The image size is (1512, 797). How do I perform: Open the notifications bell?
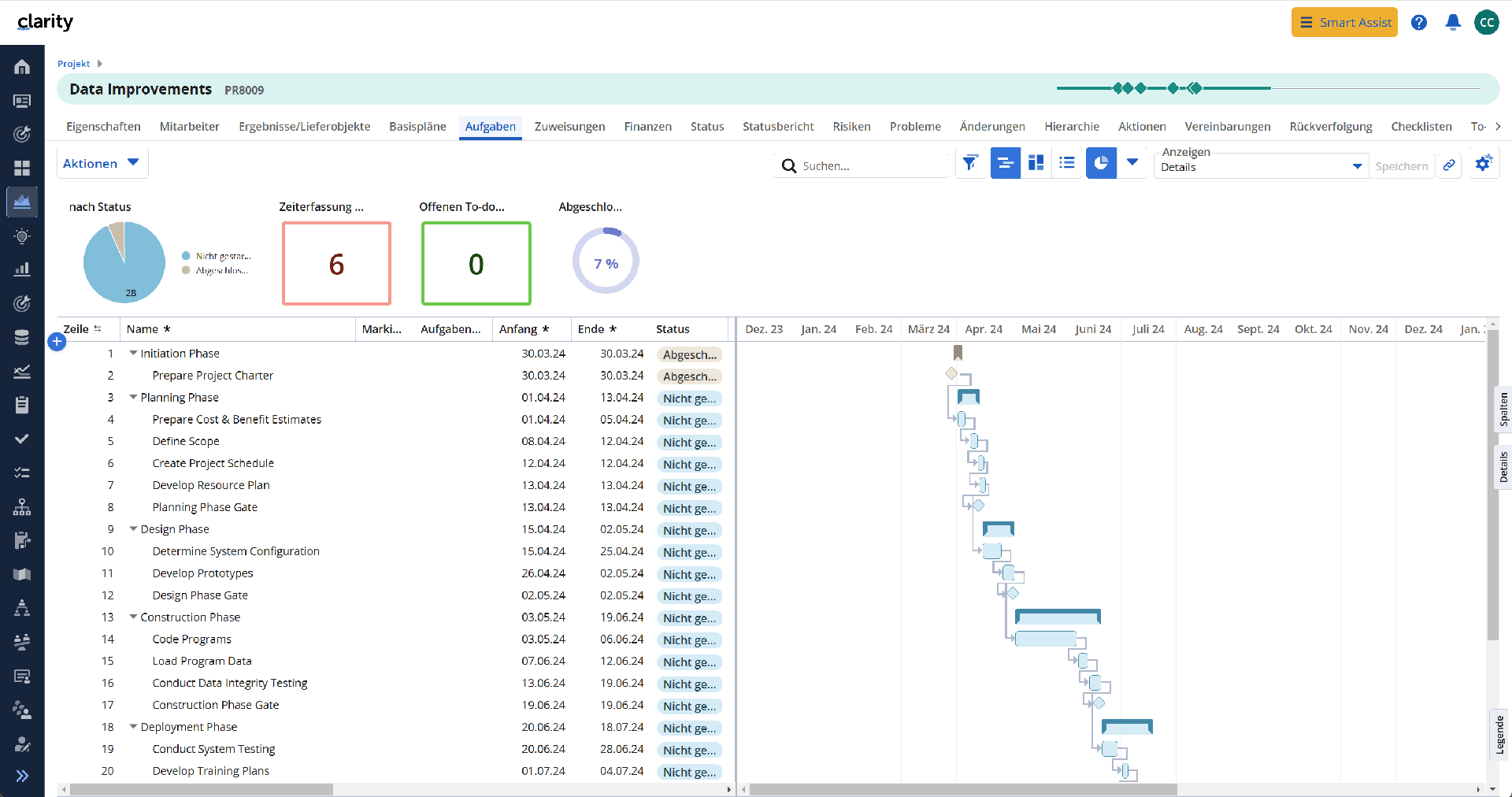click(x=1453, y=22)
